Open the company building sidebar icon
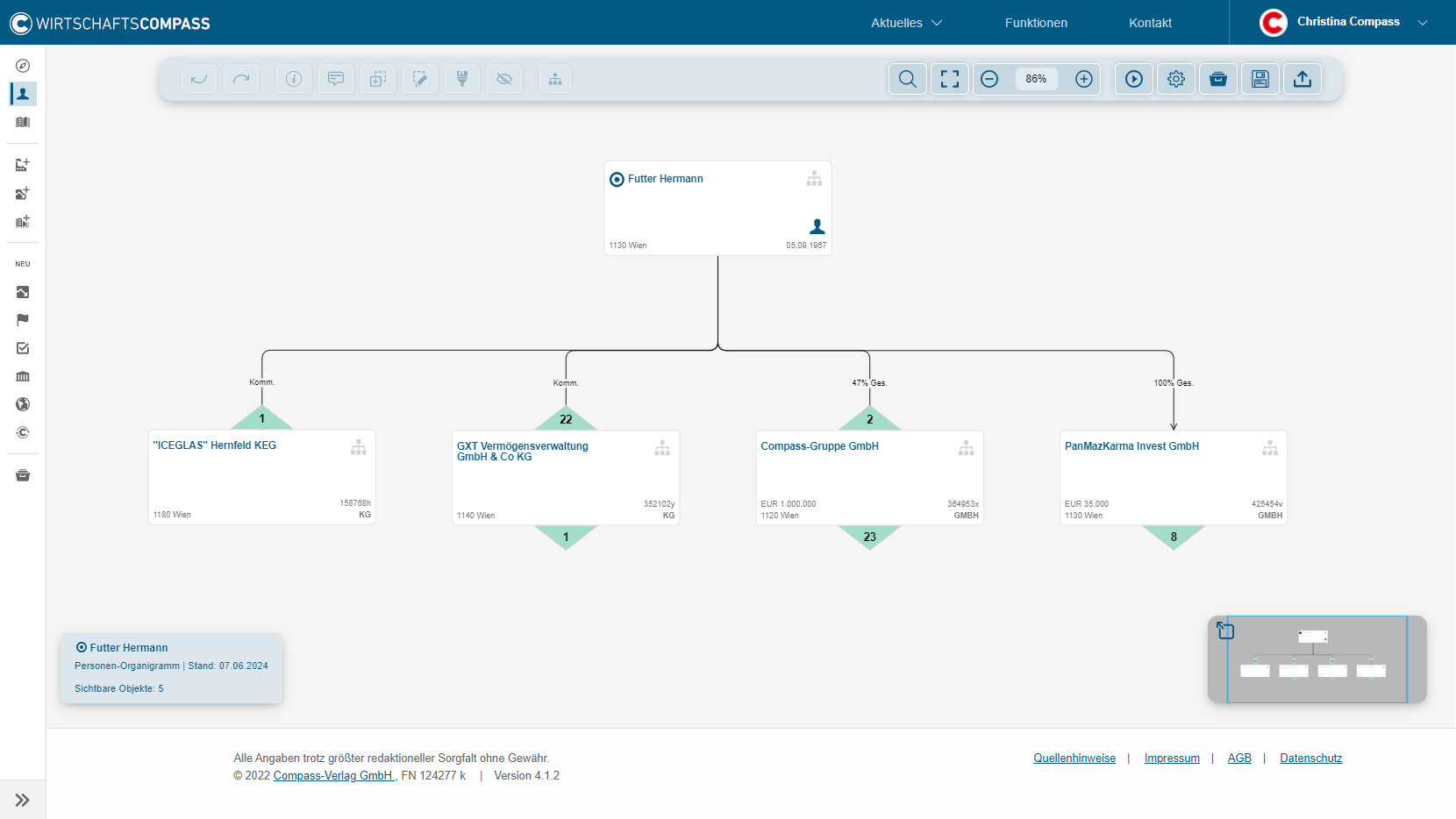1456x819 pixels. coord(23,122)
